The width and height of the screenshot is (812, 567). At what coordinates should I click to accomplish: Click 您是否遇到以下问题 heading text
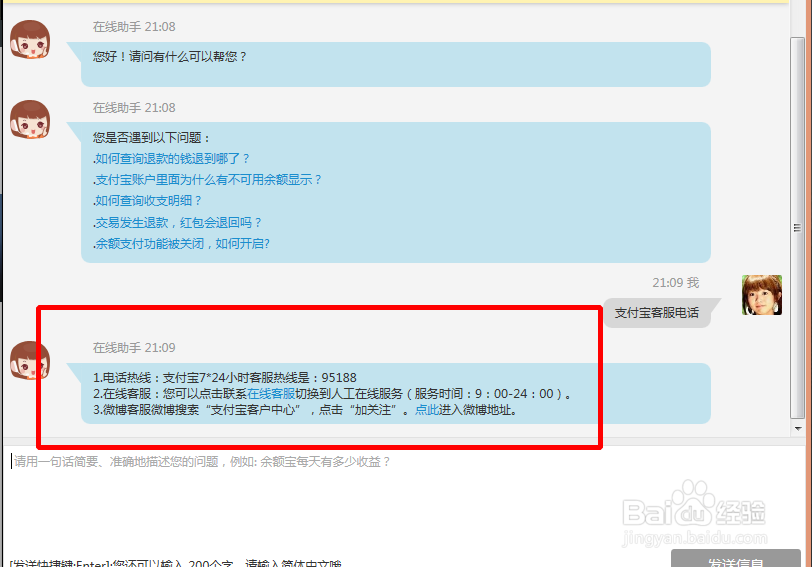click(x=152, y=138)
